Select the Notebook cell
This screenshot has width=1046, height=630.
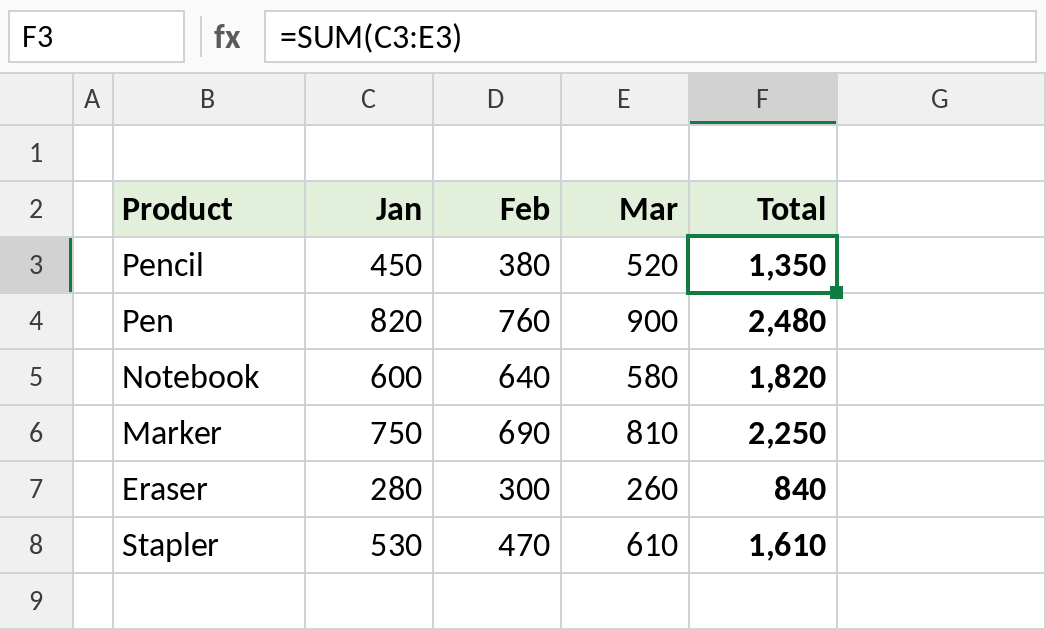(x=209, y=377)
